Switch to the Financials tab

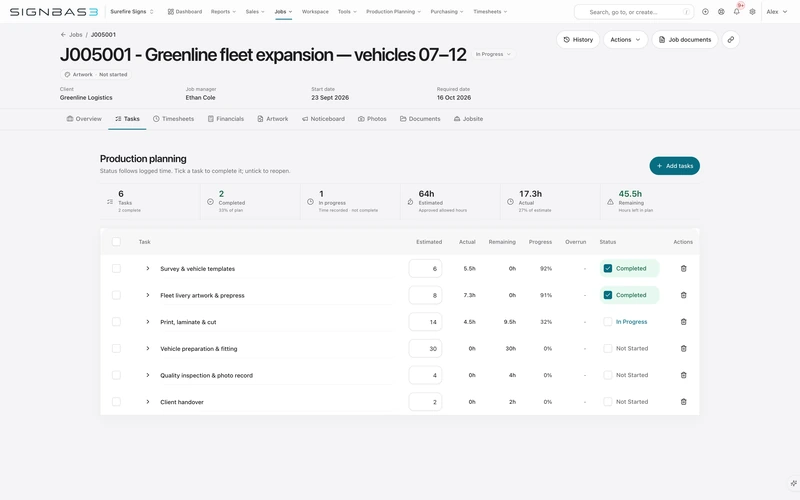click(226, 119)
